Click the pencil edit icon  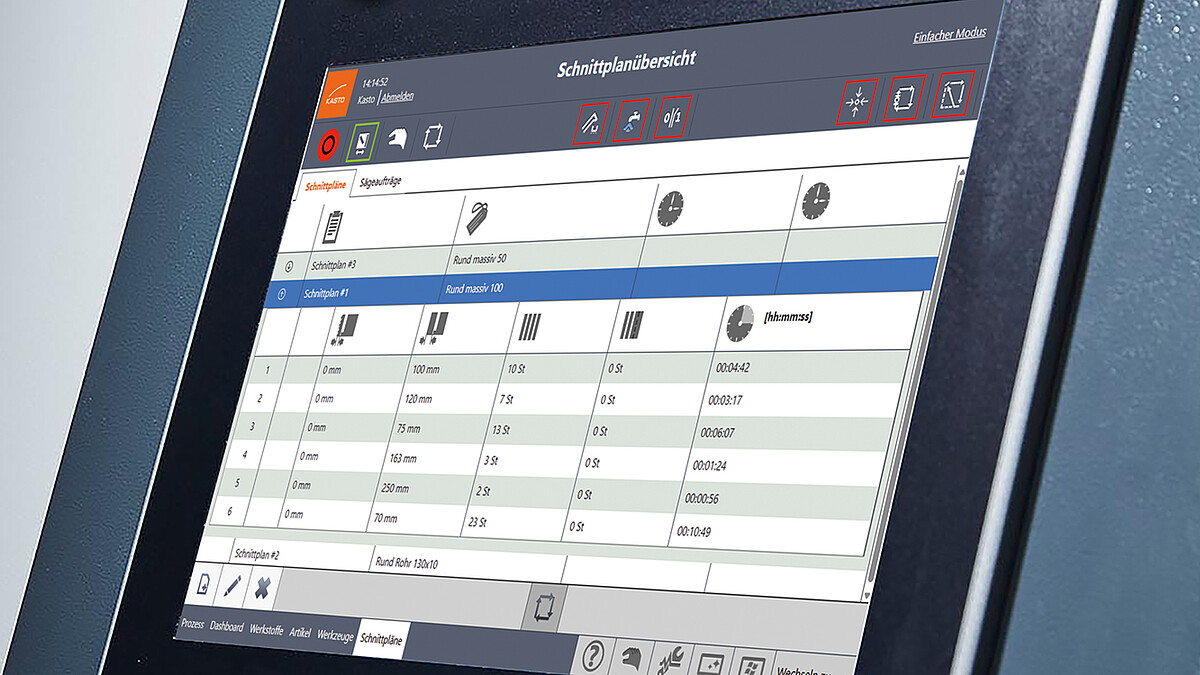232,586
